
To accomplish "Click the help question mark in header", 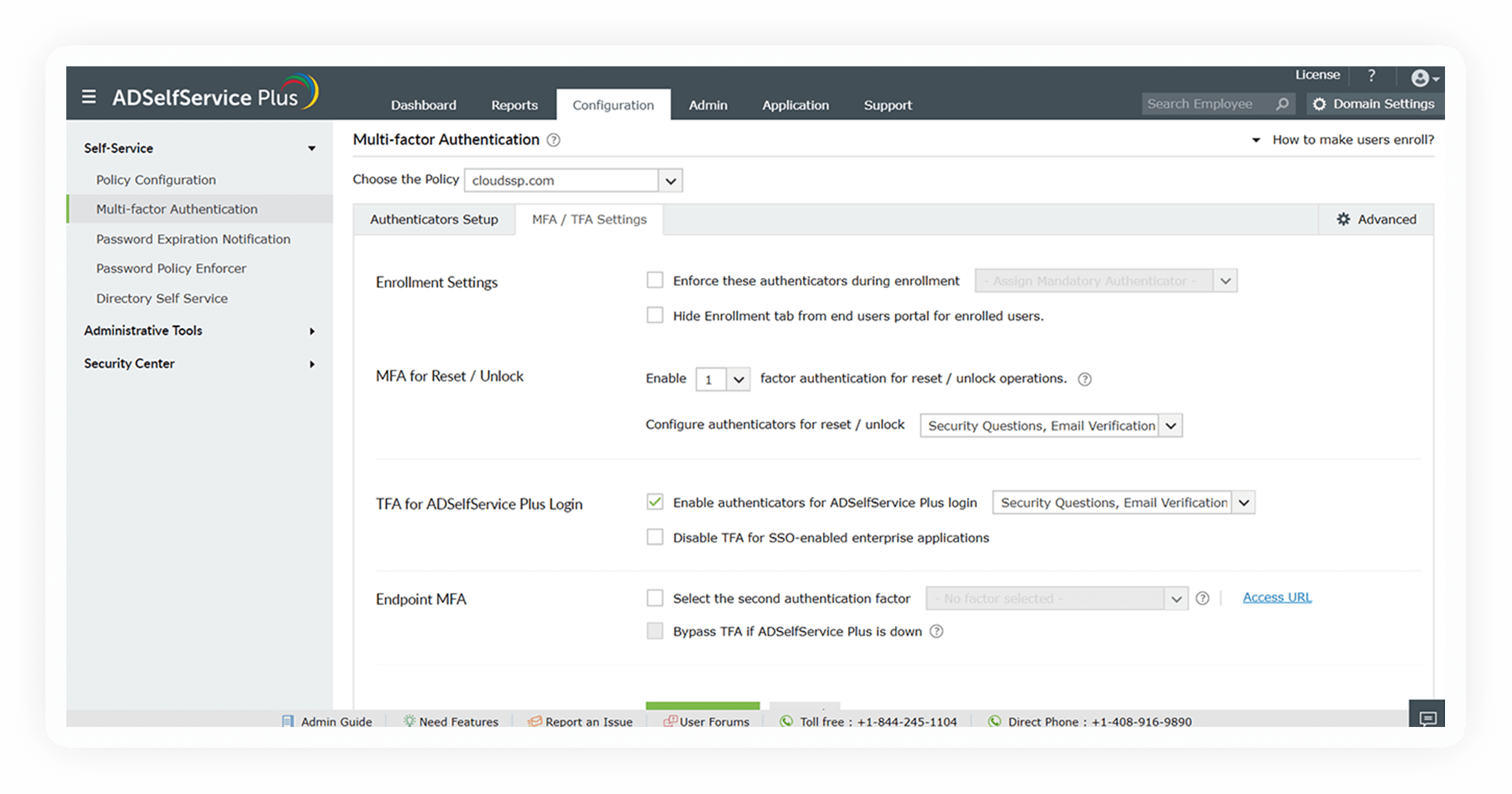I will (x=1372, y=76).
